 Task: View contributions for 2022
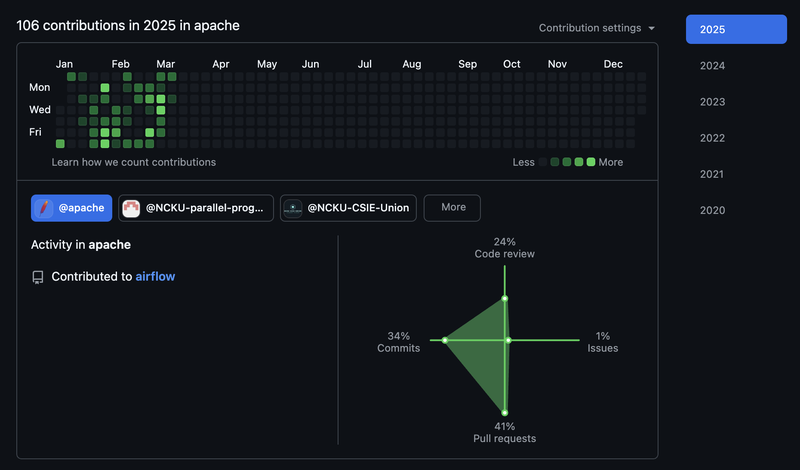click(712, 138)
